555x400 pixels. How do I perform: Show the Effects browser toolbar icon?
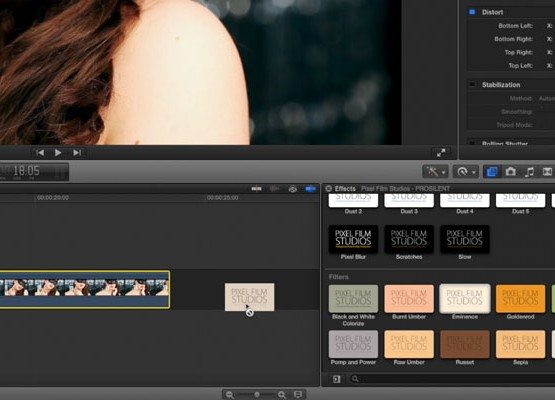[492, 172]
